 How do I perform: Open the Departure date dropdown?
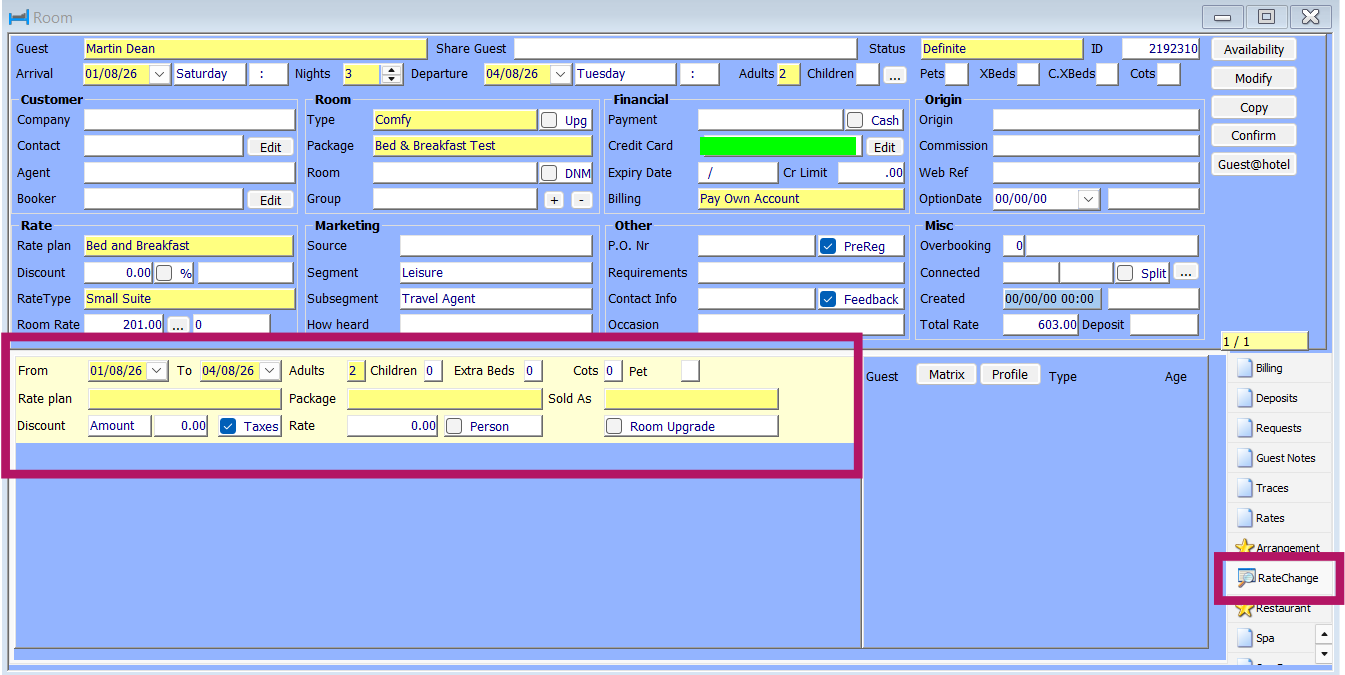pos(561,74)
